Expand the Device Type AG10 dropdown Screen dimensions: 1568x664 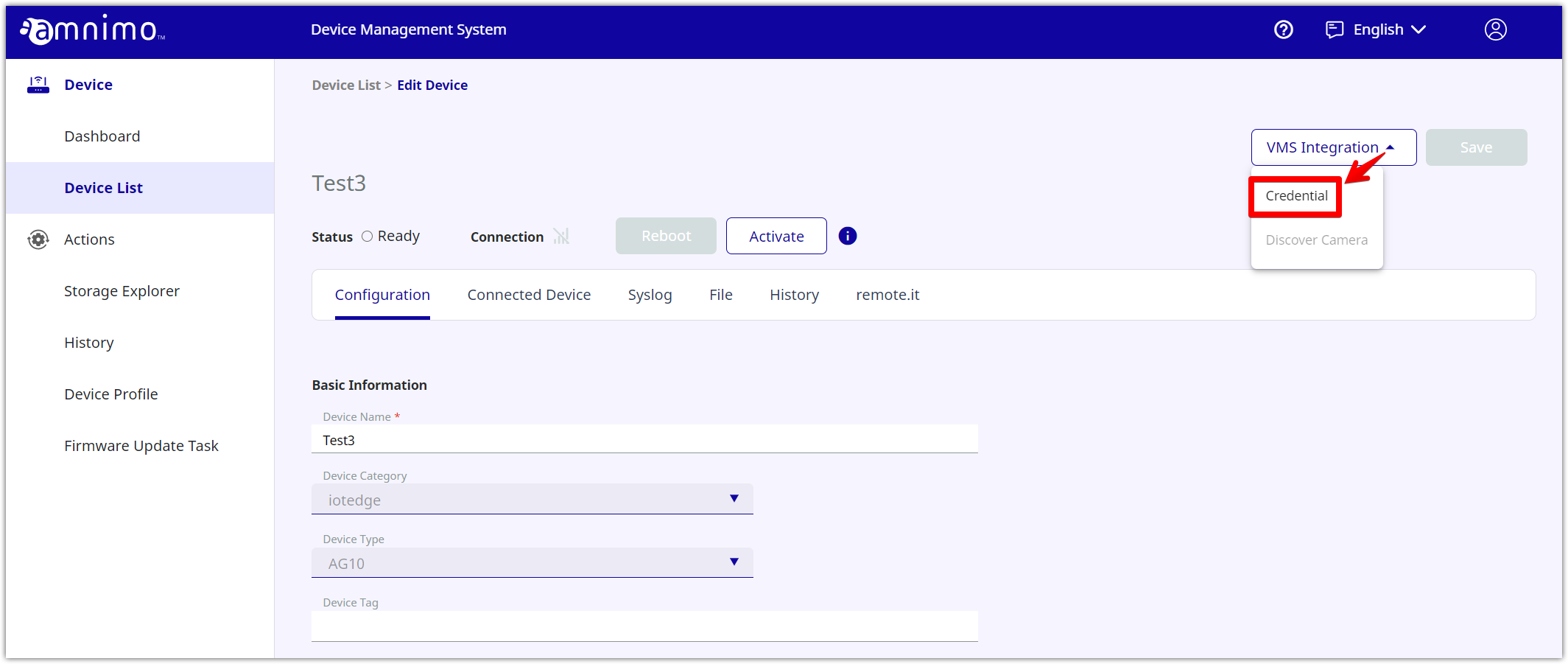click(532, 563)
